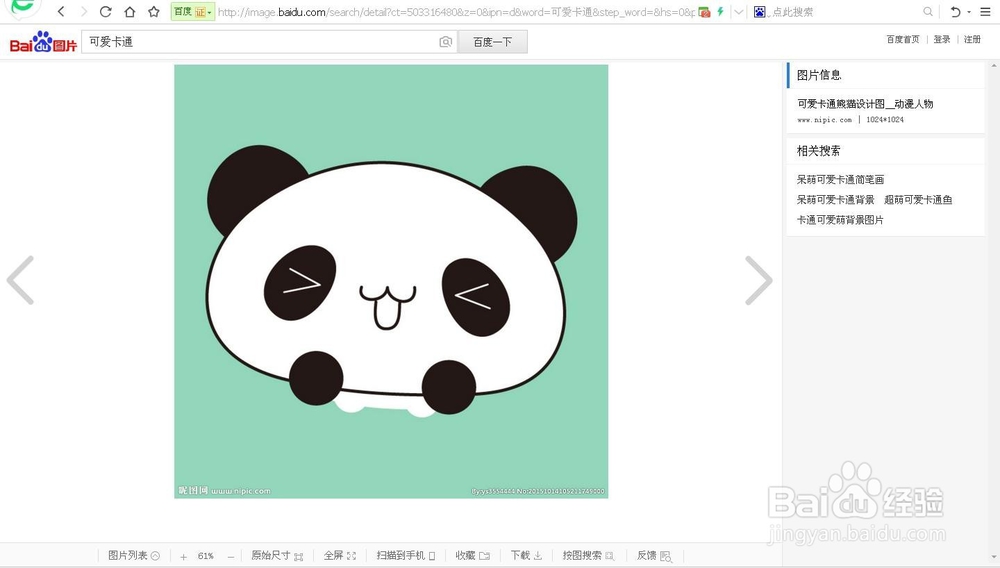Click the 相关搜索 panel heading

click(818, 151)
